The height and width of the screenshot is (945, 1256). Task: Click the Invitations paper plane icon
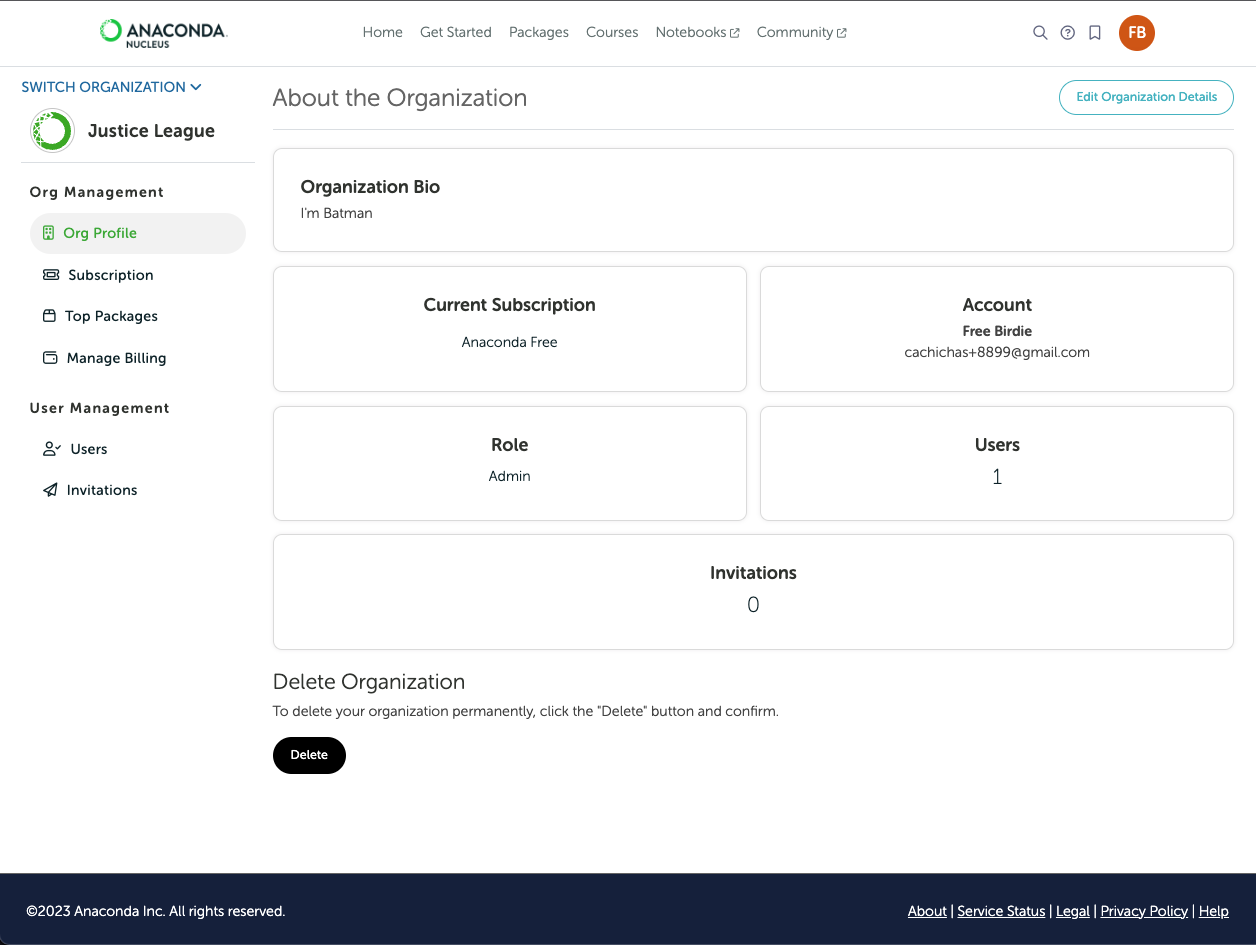click(x=50, y=490)
